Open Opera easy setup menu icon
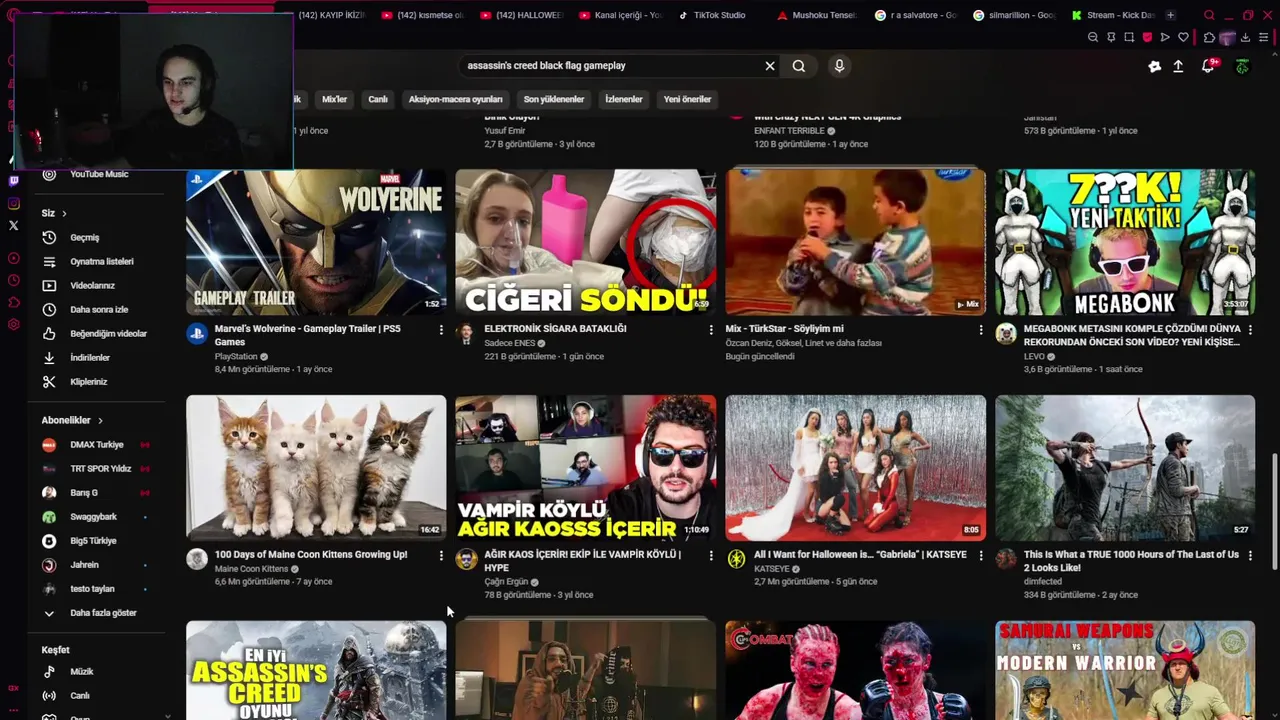Viewport: 1280px width, 720px height. tap(1263, 38)
